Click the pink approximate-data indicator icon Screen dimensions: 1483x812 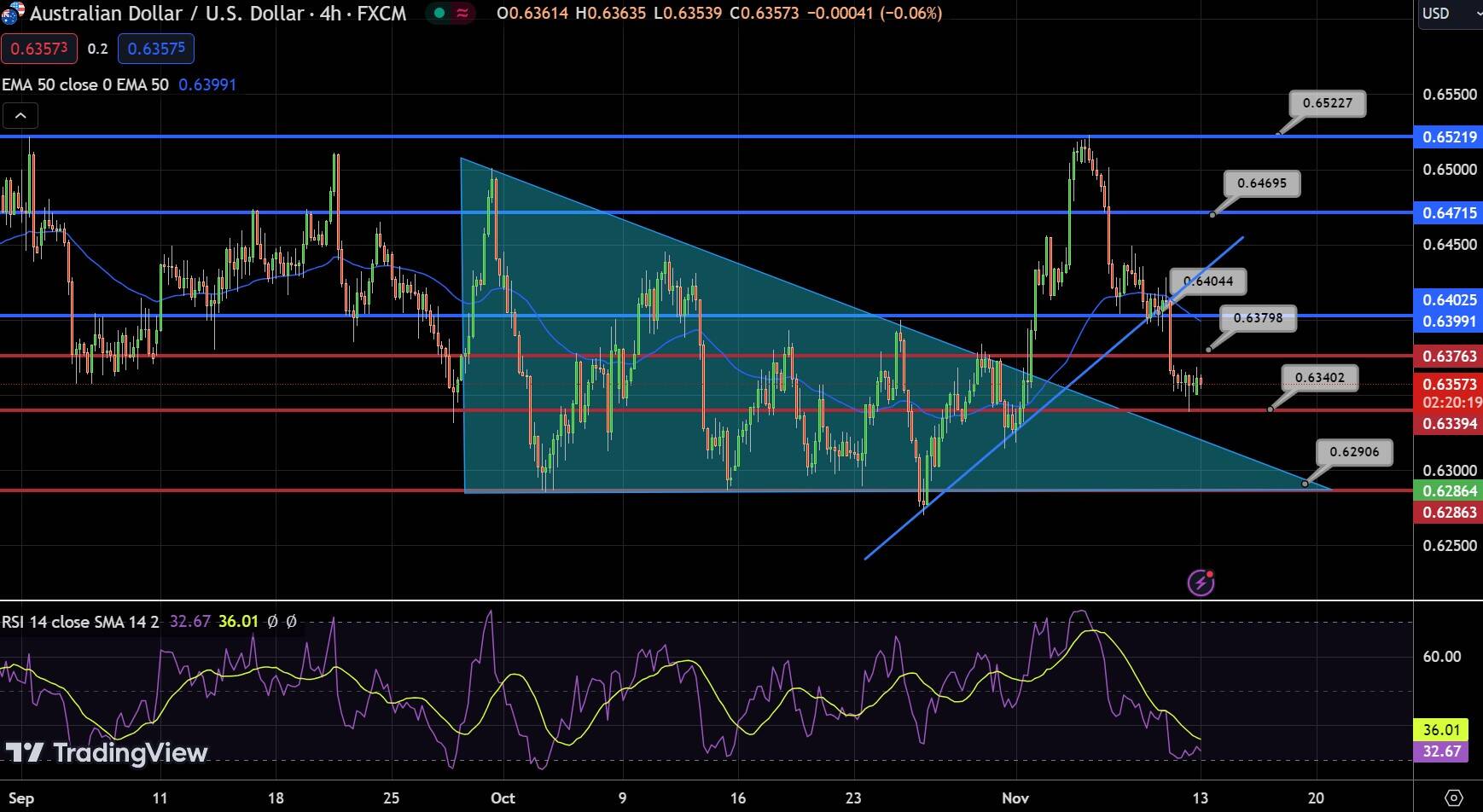(x=463, y=13)
